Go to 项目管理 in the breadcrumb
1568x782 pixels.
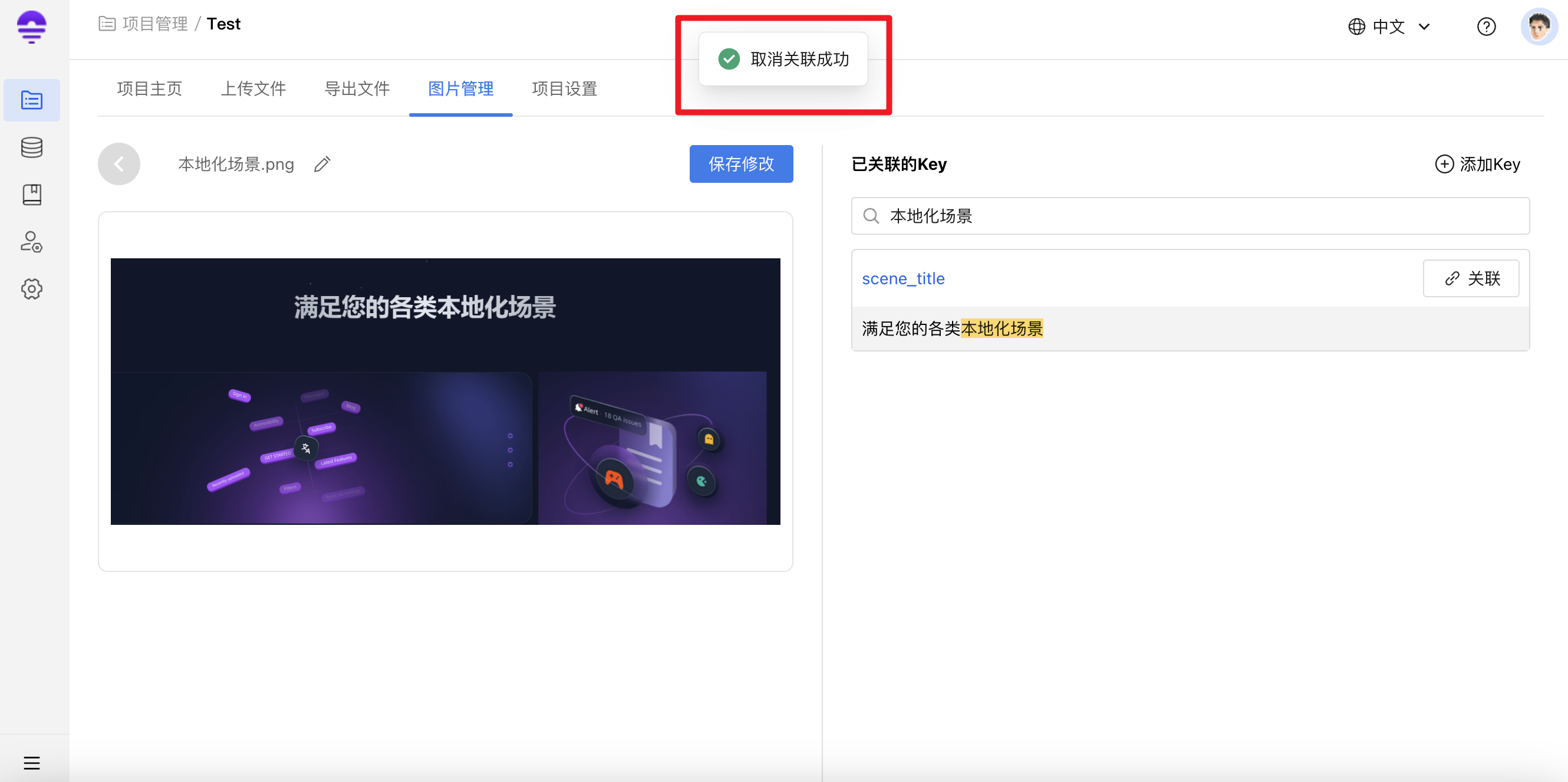point(155,24)
